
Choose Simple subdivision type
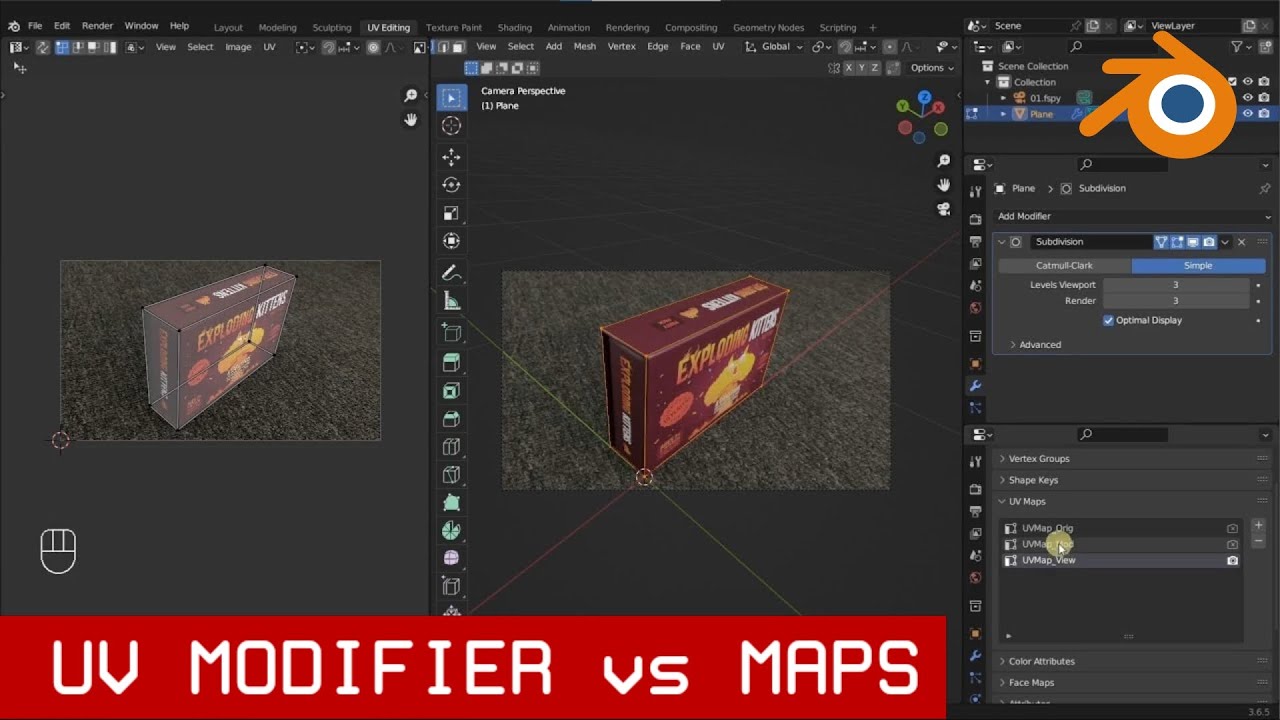coord(1198,265)
